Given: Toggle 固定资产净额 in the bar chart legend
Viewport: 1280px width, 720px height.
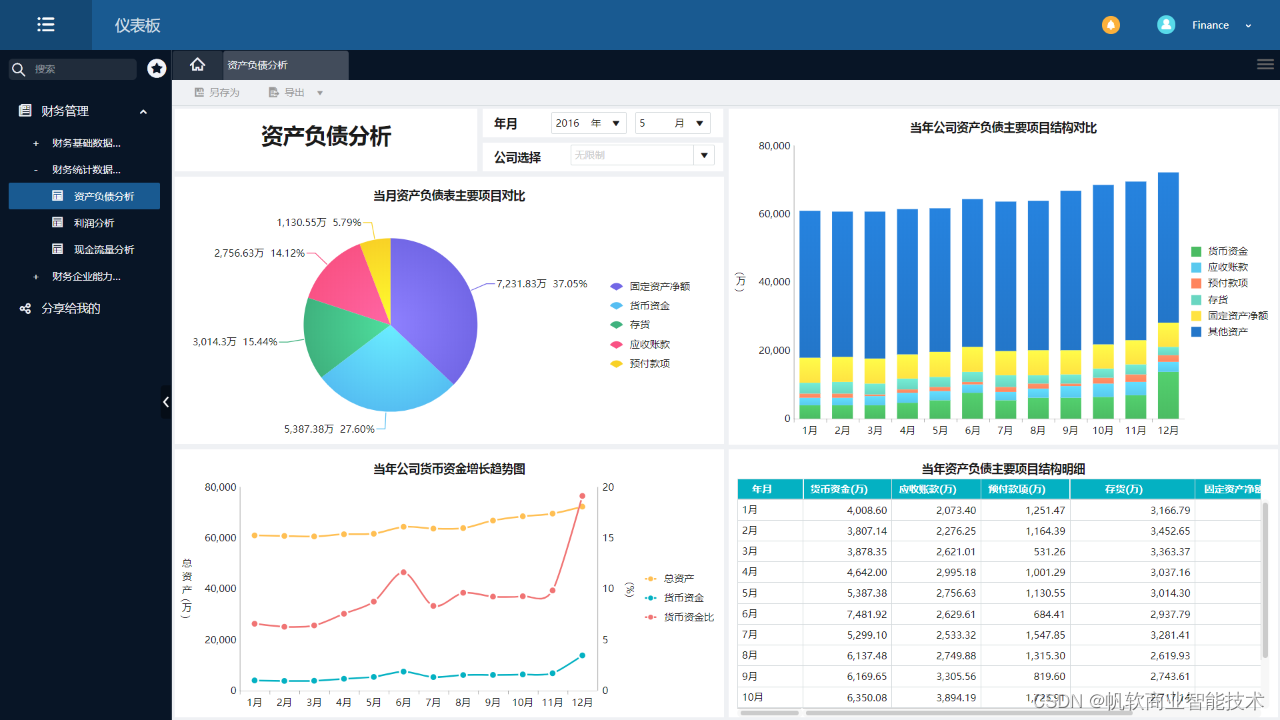Looking at the screenshot, I should [x=1229, y=315].
